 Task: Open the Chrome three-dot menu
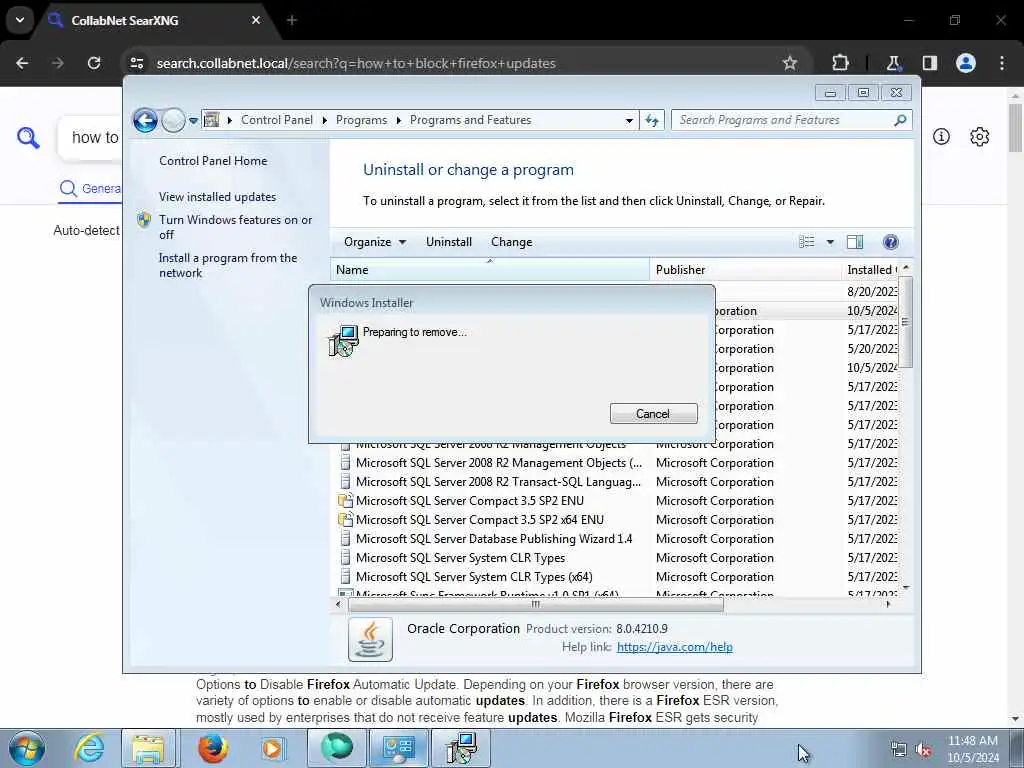click(1002, 63)
